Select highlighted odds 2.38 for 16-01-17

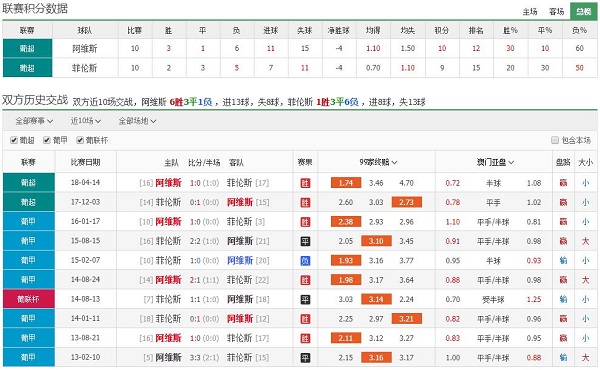pos(346,222)
